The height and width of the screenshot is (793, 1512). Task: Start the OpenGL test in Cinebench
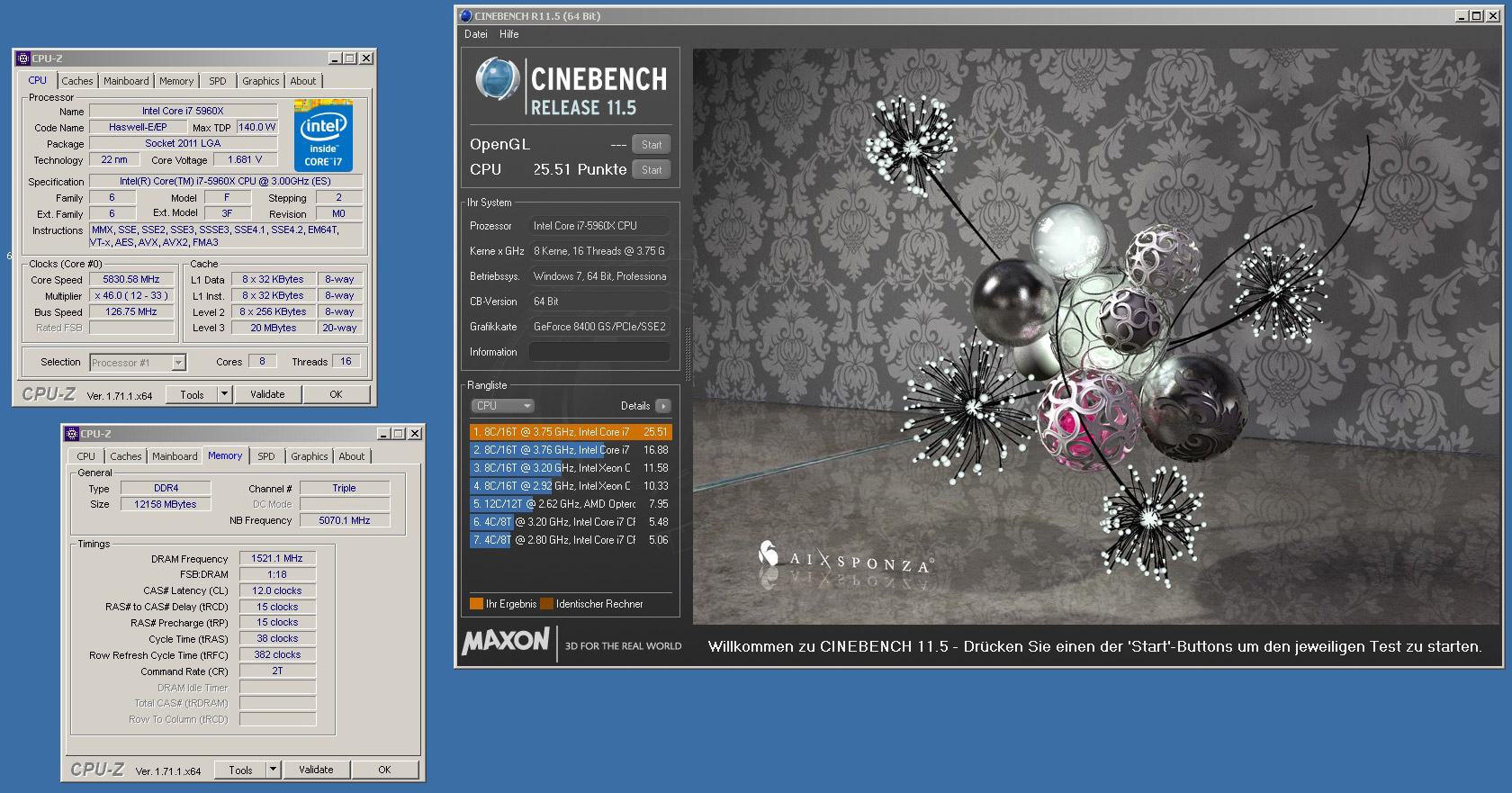click(x=652, y=145)
